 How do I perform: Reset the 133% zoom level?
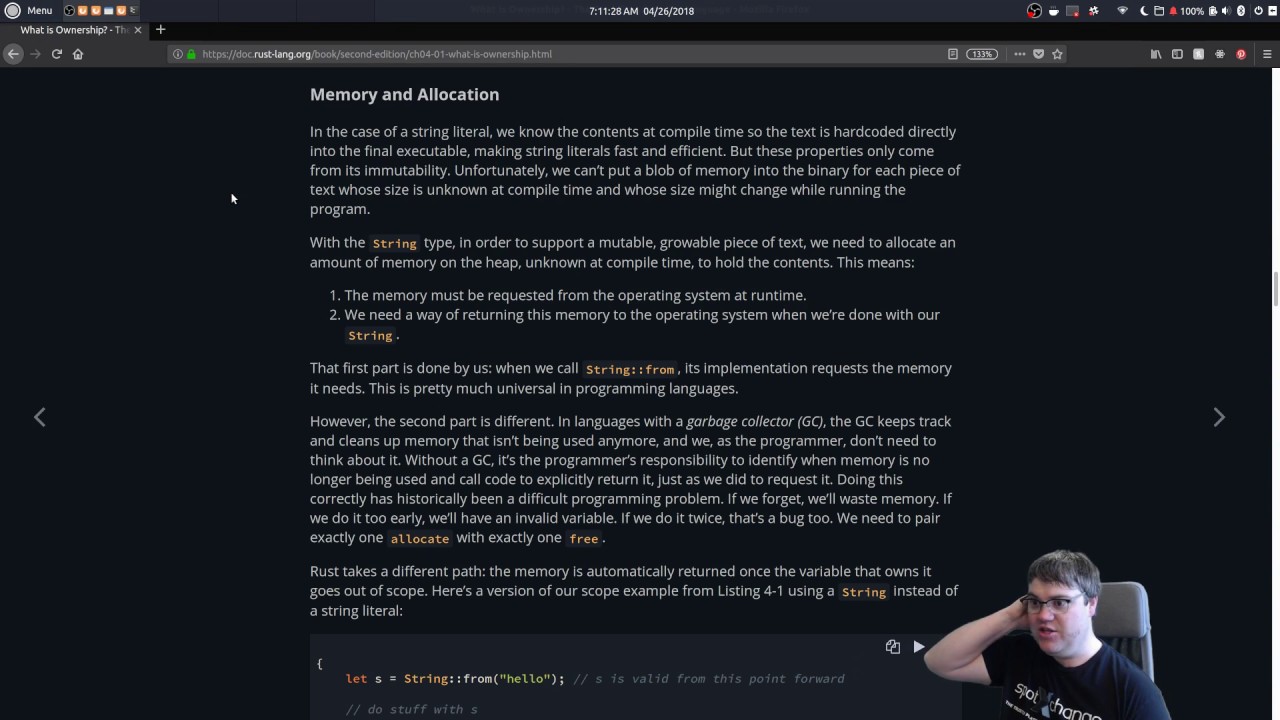point(982,54)
